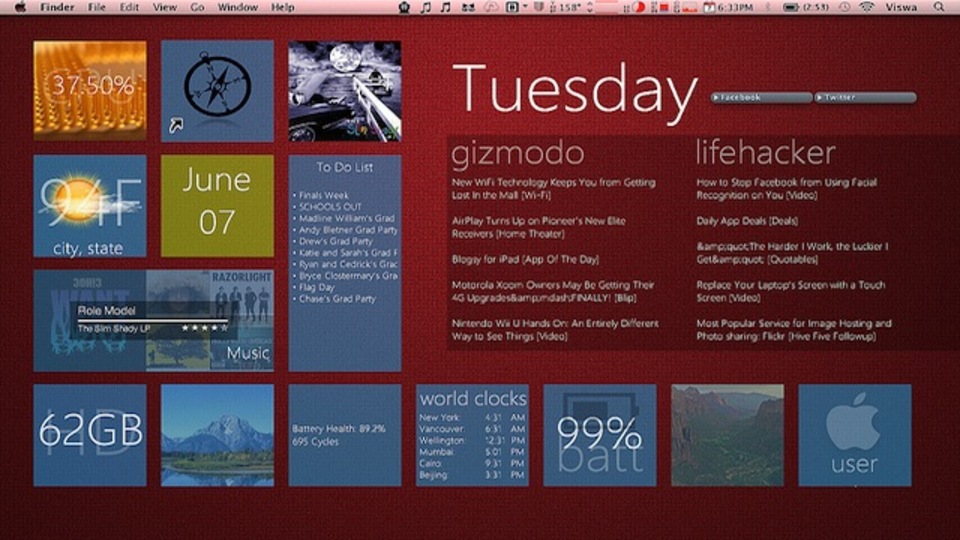Open 'Daily App Deals' article
960x540 pixels.
[x=747, y=221]
